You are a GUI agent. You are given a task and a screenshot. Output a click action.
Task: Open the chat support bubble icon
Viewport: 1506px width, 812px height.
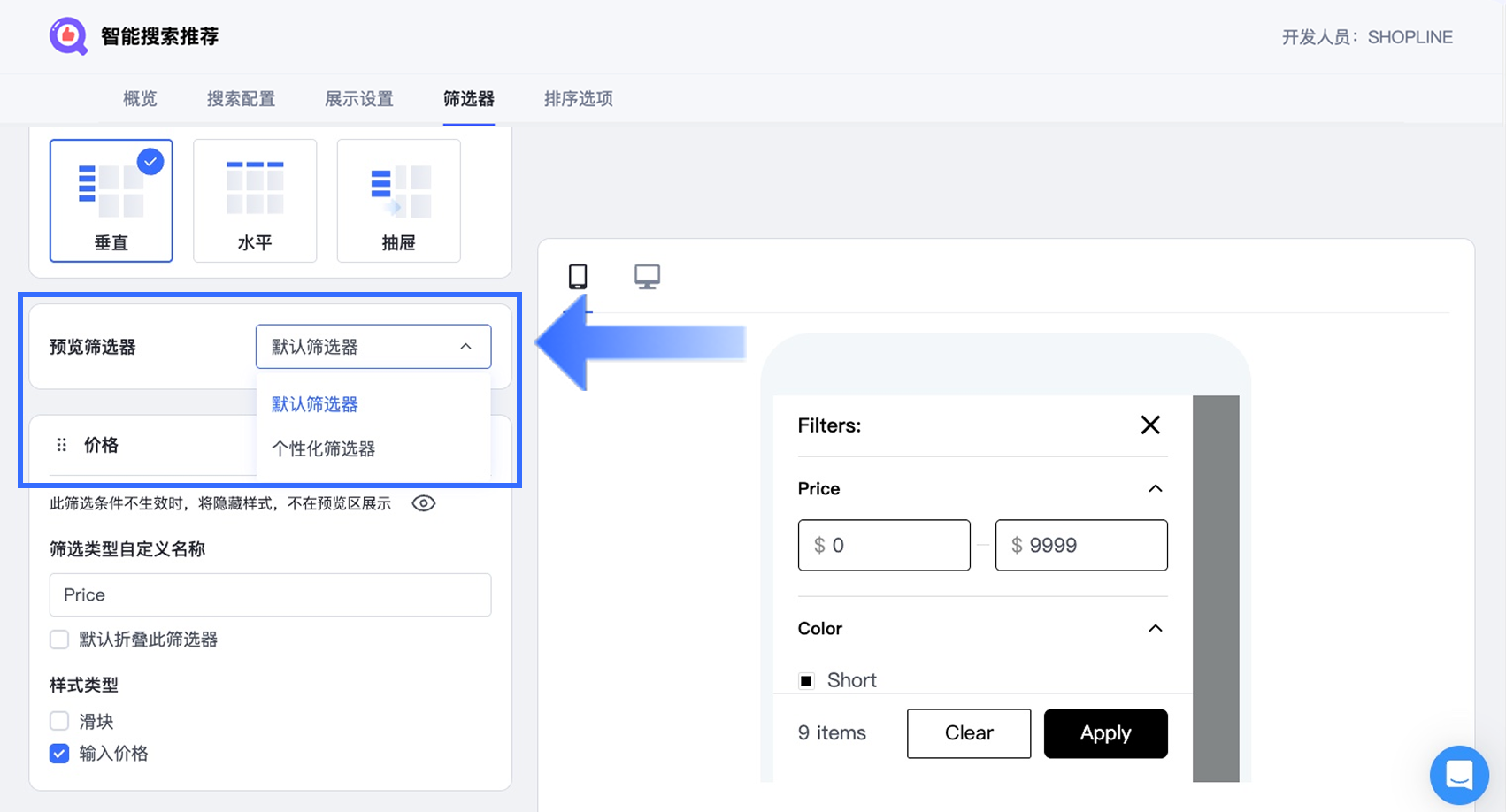[1458, 775]
